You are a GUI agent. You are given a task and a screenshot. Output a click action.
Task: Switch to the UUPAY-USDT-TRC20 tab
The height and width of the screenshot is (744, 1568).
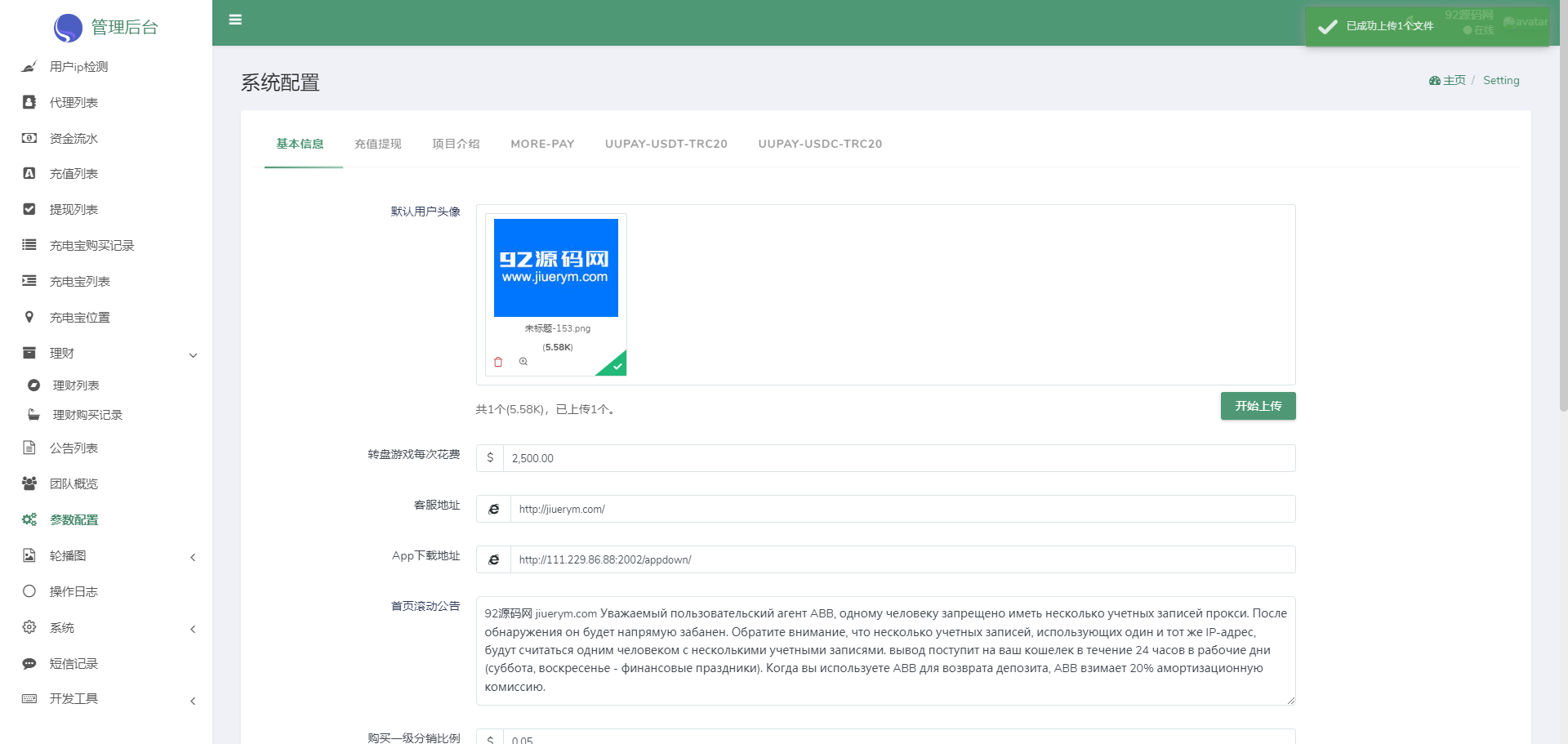click(666, 144)
